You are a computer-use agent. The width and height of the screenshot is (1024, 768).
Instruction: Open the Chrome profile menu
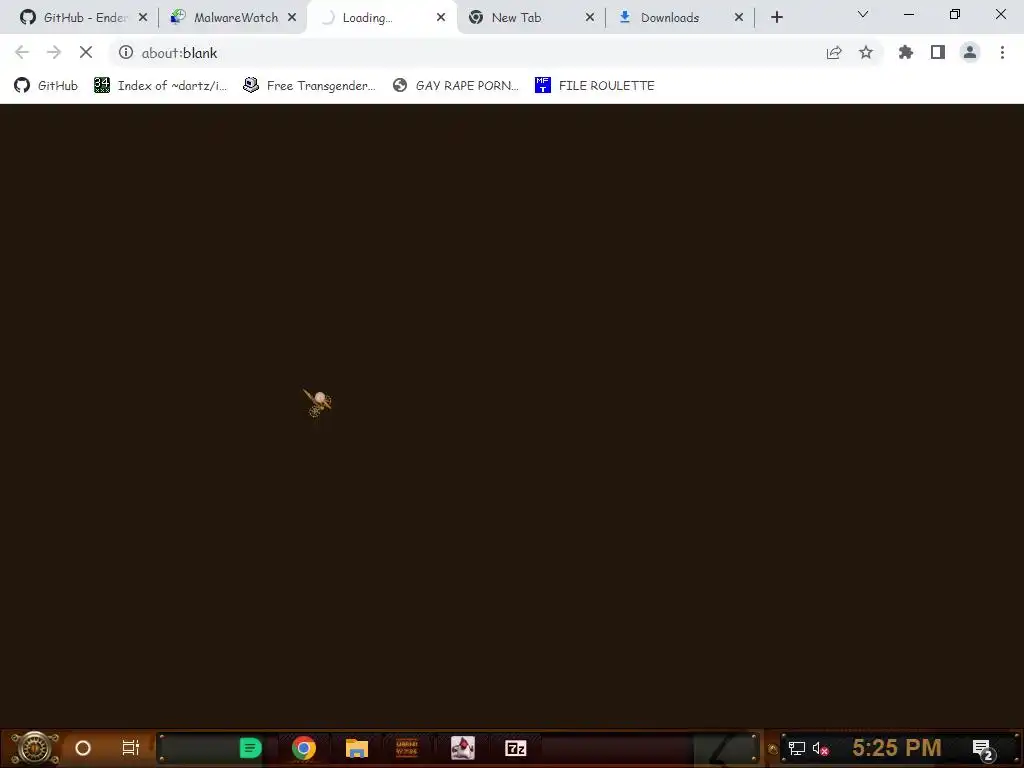(x=970, y=52)
